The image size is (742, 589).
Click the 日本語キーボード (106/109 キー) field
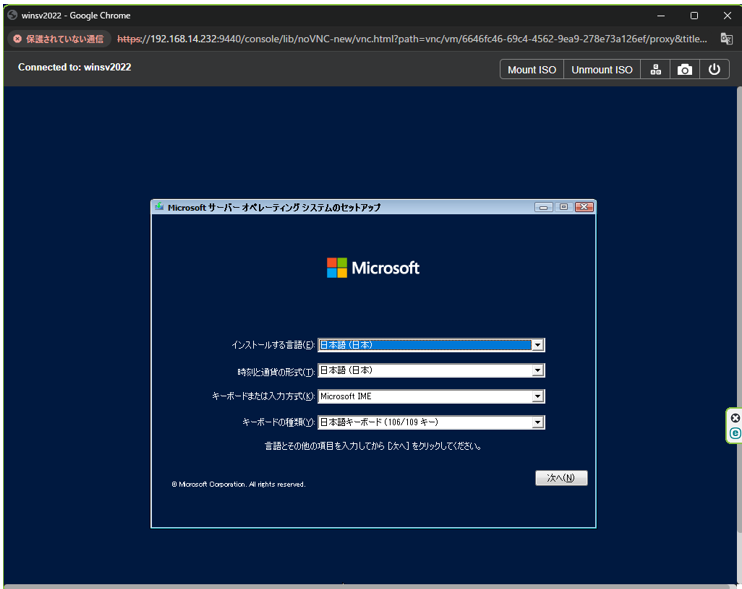pos(431,422)
